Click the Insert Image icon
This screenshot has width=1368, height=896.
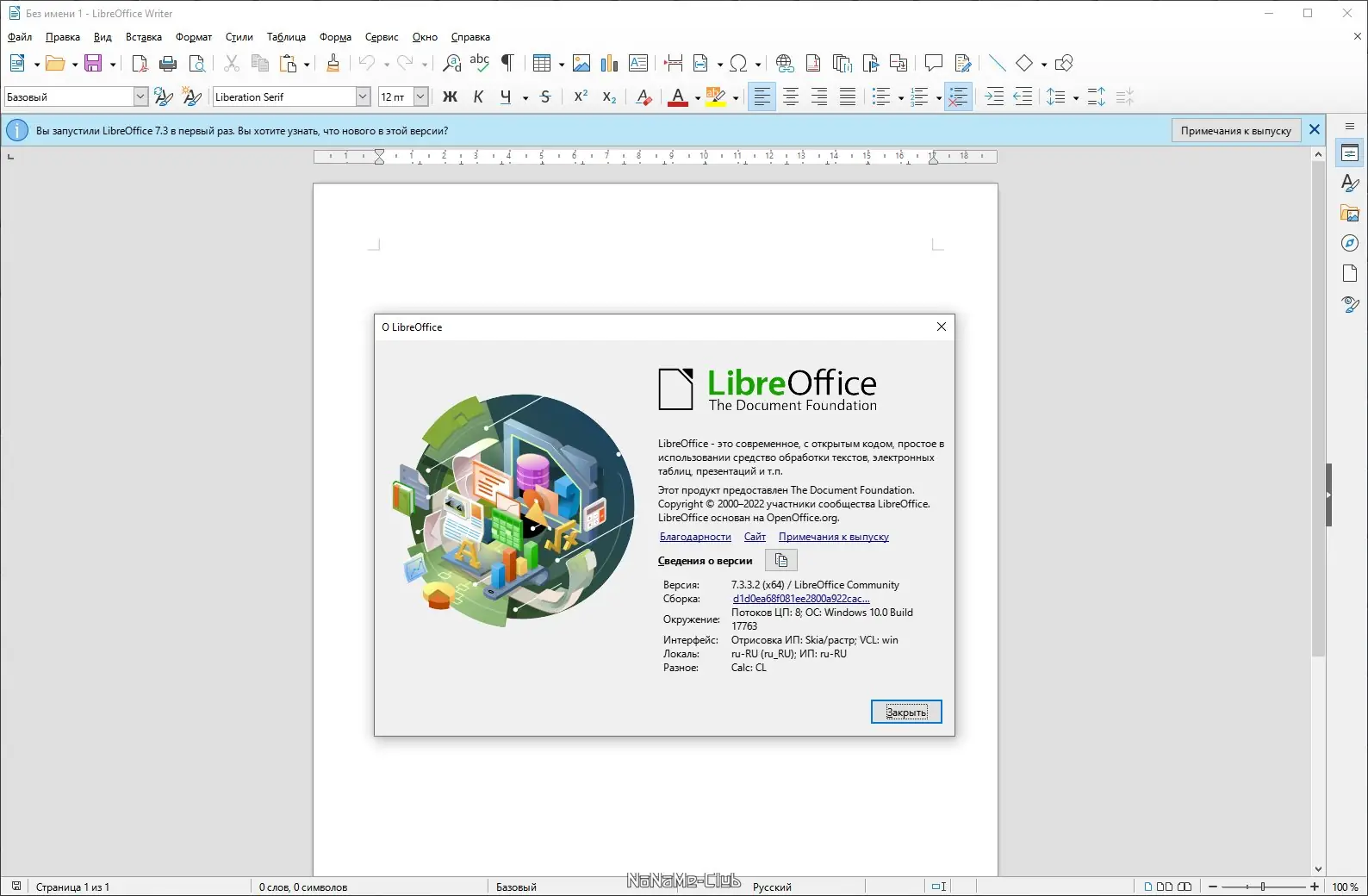coord(581,64)
